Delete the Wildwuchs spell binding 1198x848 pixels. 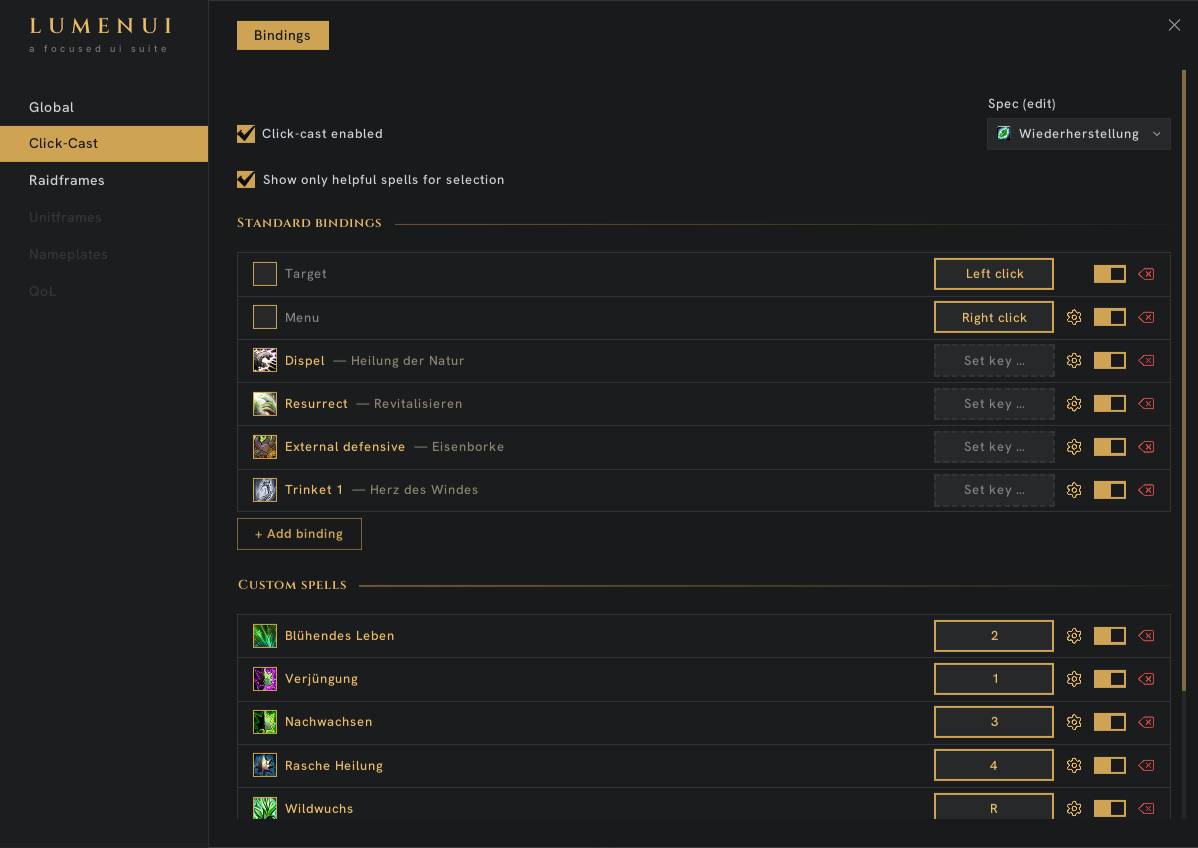coord(1146,808)
